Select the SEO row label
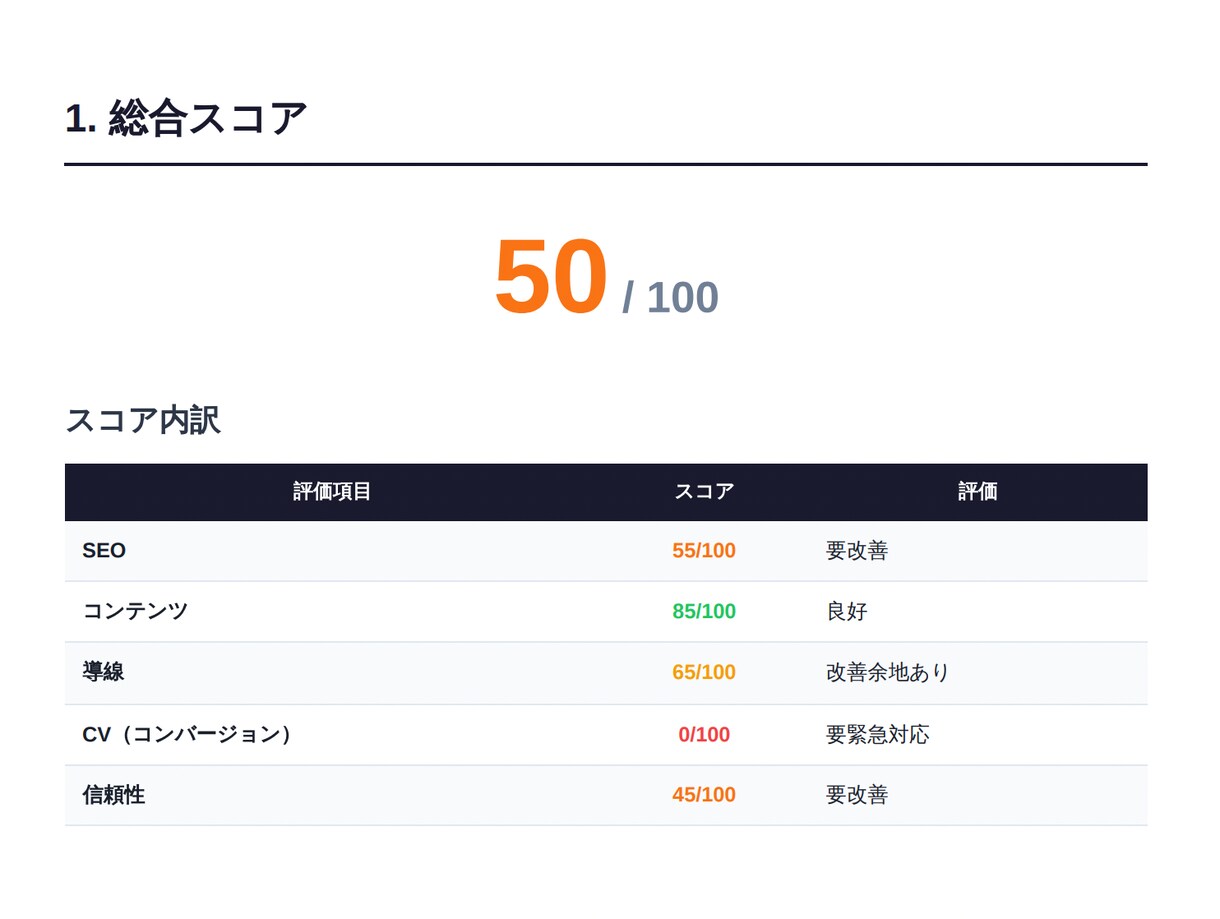 point(104,551)
